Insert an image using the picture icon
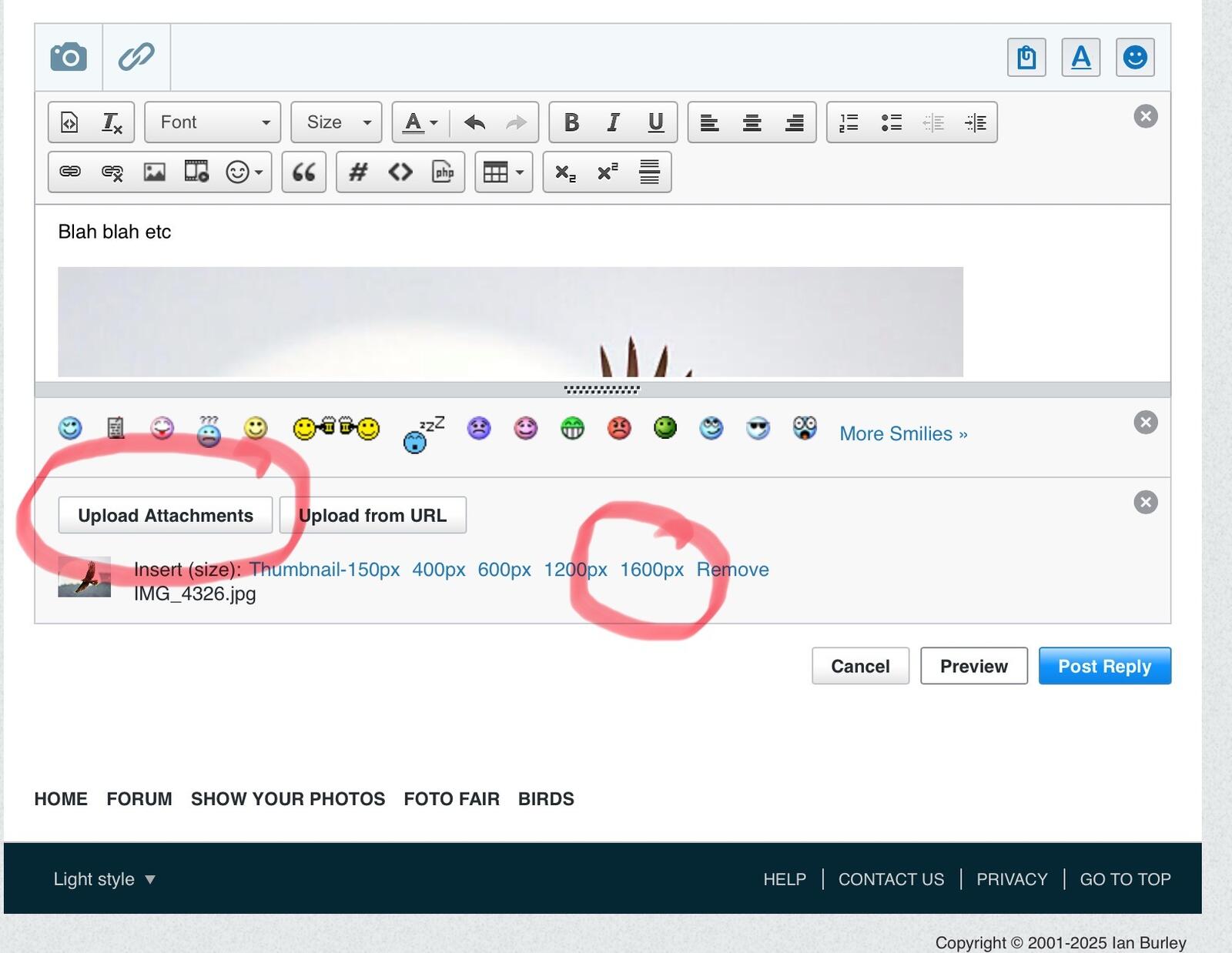This screenshot has width=1232, height=953. coord(155,172)
